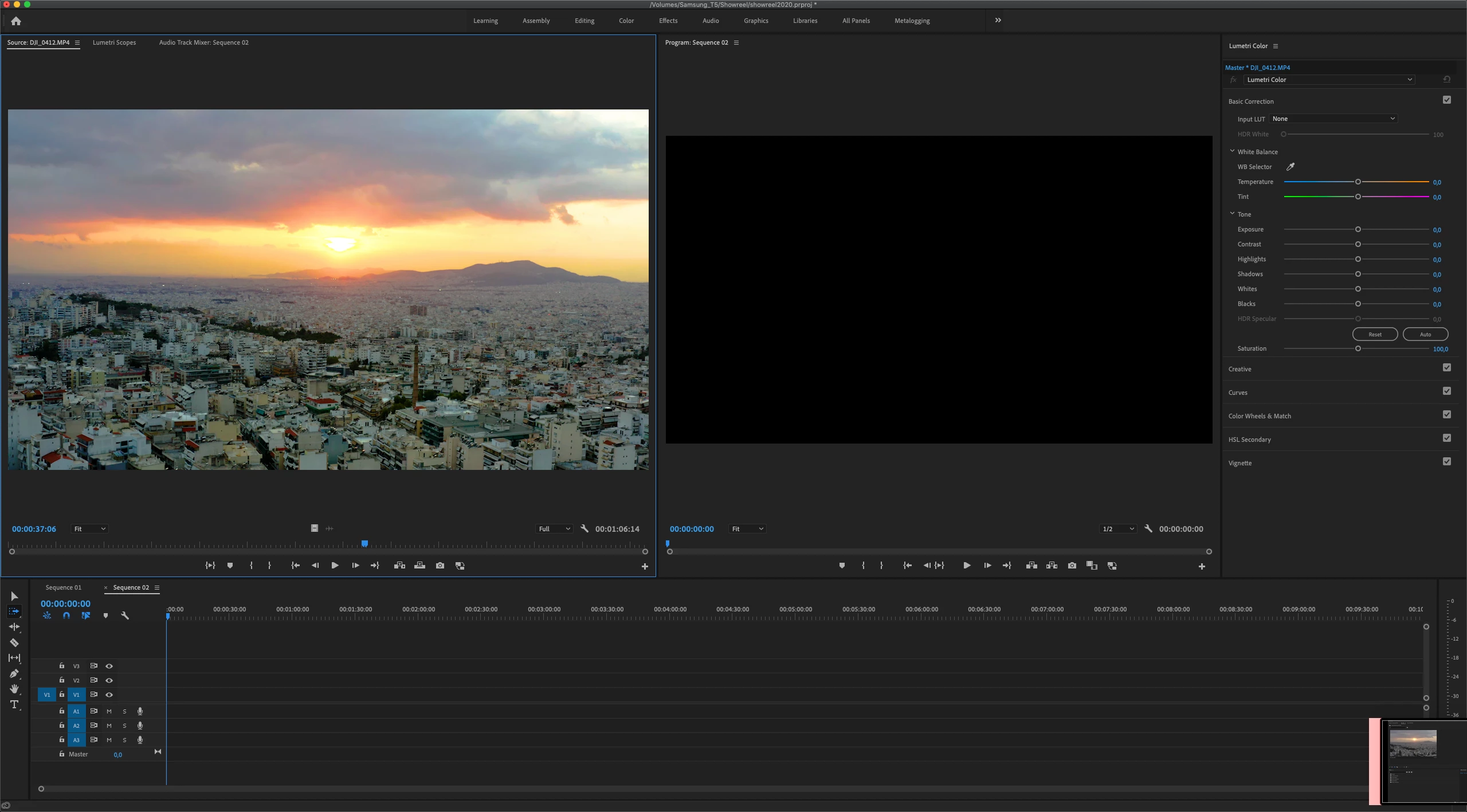
Task: Mute audio track A1
Action: [x=109, y=711]
